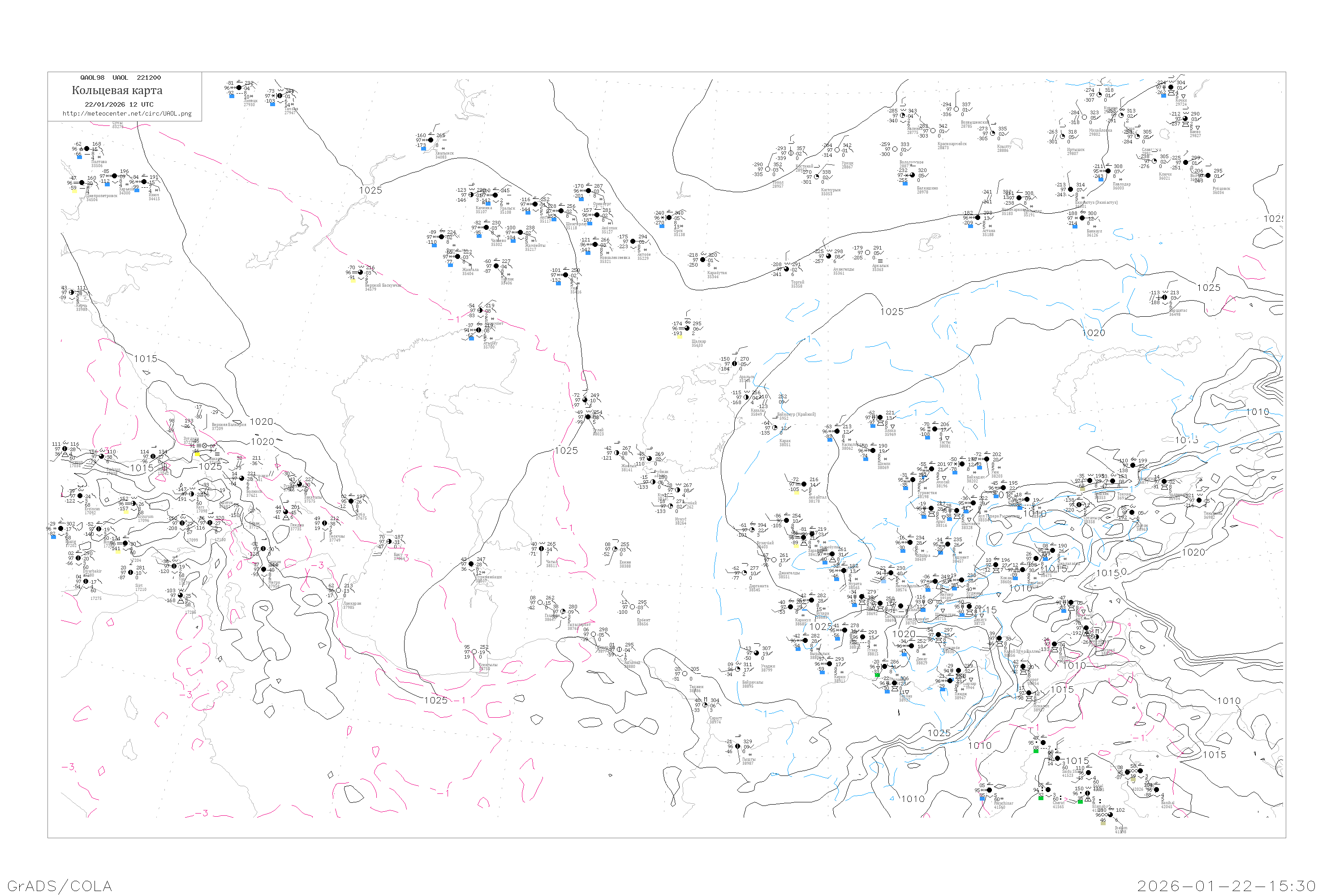Open the meteocenter.net UAOL.png URL
Screen dimensions: 1344x896
pos(127,114)
